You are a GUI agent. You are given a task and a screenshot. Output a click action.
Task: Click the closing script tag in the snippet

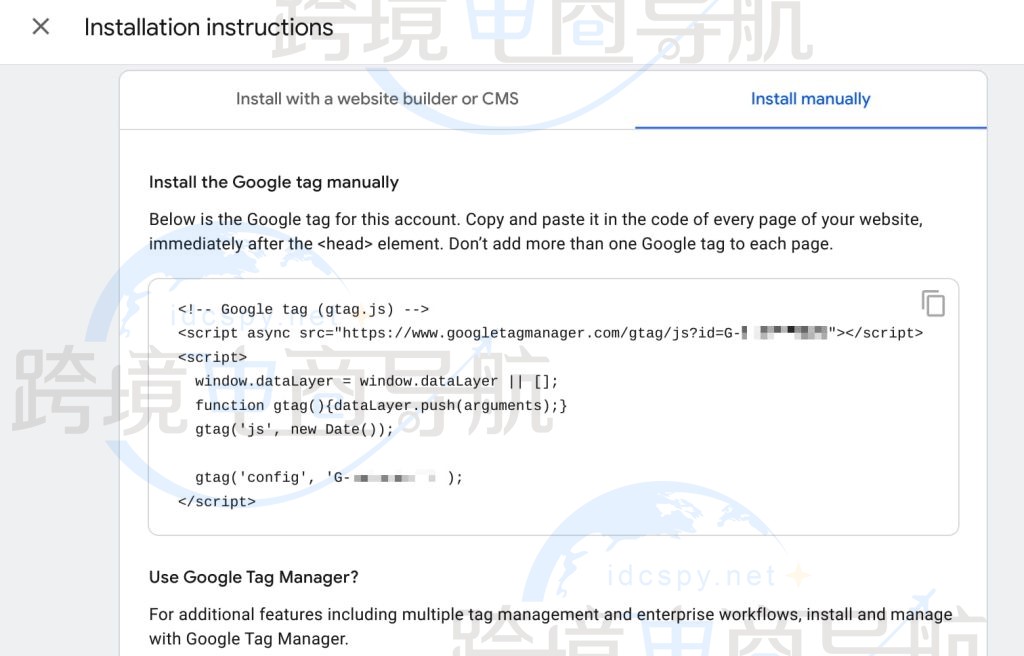pos(213,501)
